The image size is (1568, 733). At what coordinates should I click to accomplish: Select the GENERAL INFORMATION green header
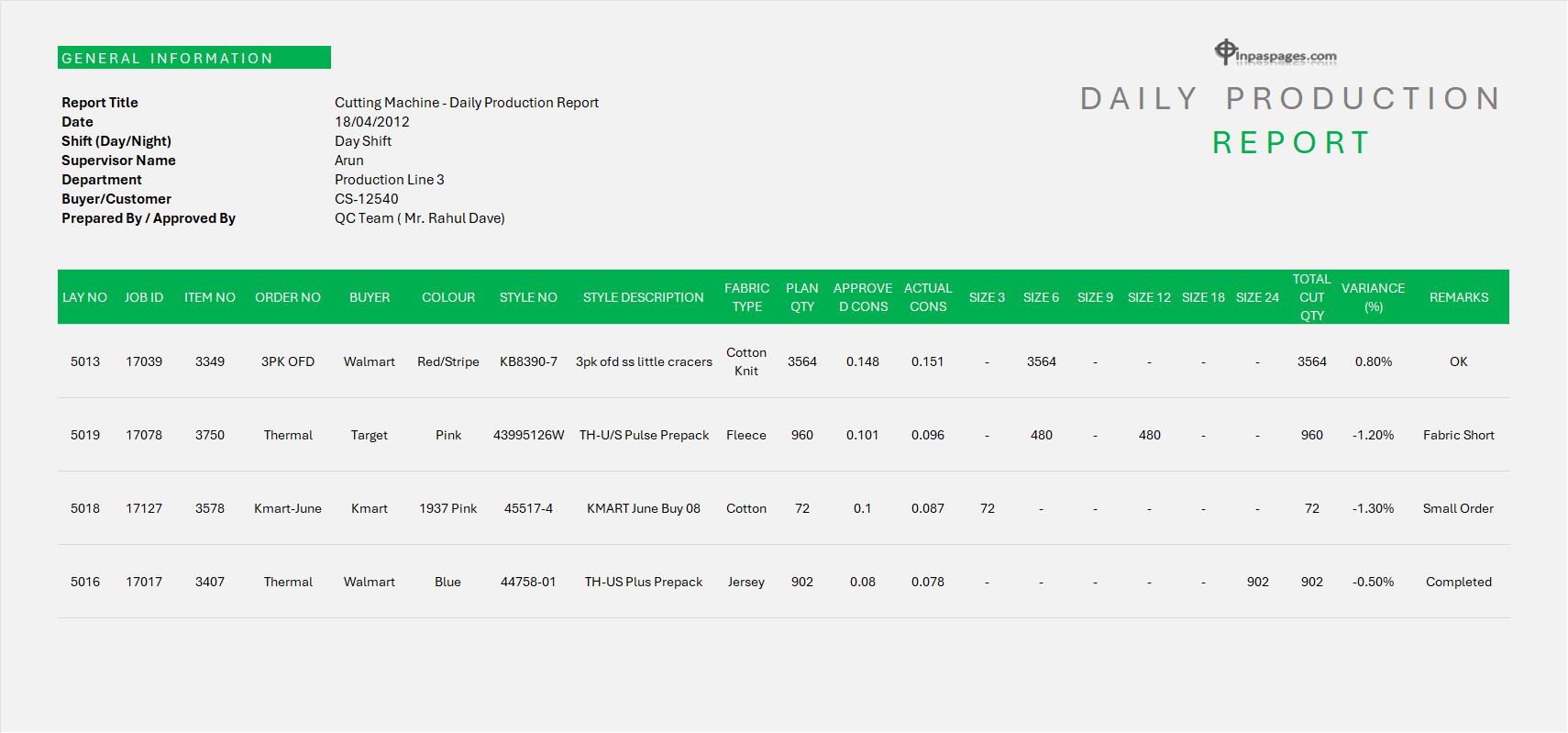coord(193,58)
